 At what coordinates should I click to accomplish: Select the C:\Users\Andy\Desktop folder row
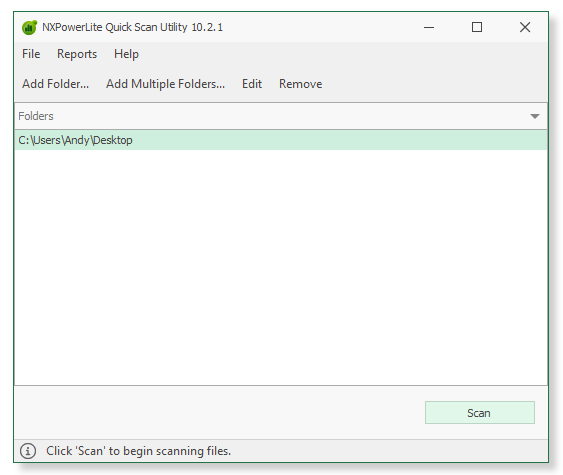click(x=281, y=140)
